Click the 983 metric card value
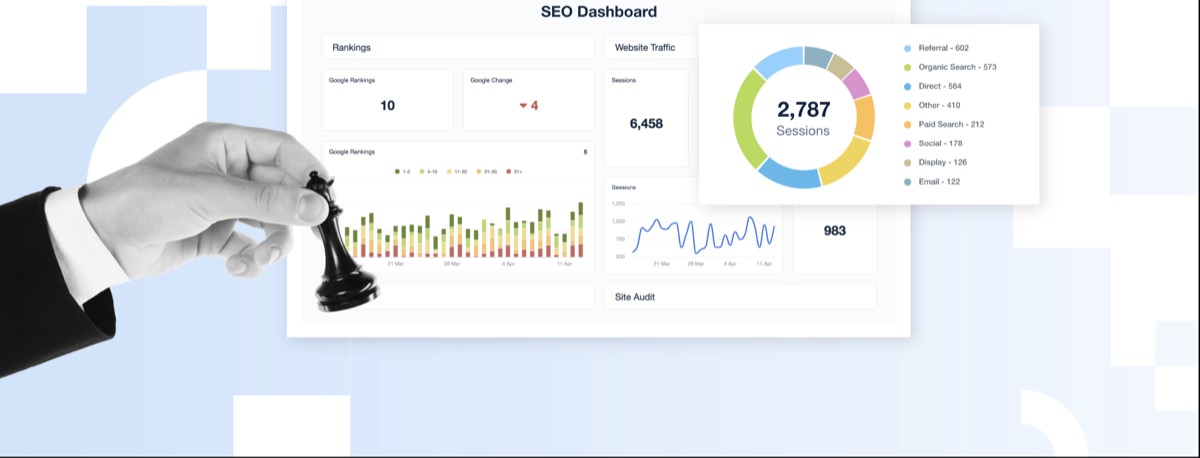This screenshot has height=458, width=1200. pyautogui.click(x=834, y=230)
